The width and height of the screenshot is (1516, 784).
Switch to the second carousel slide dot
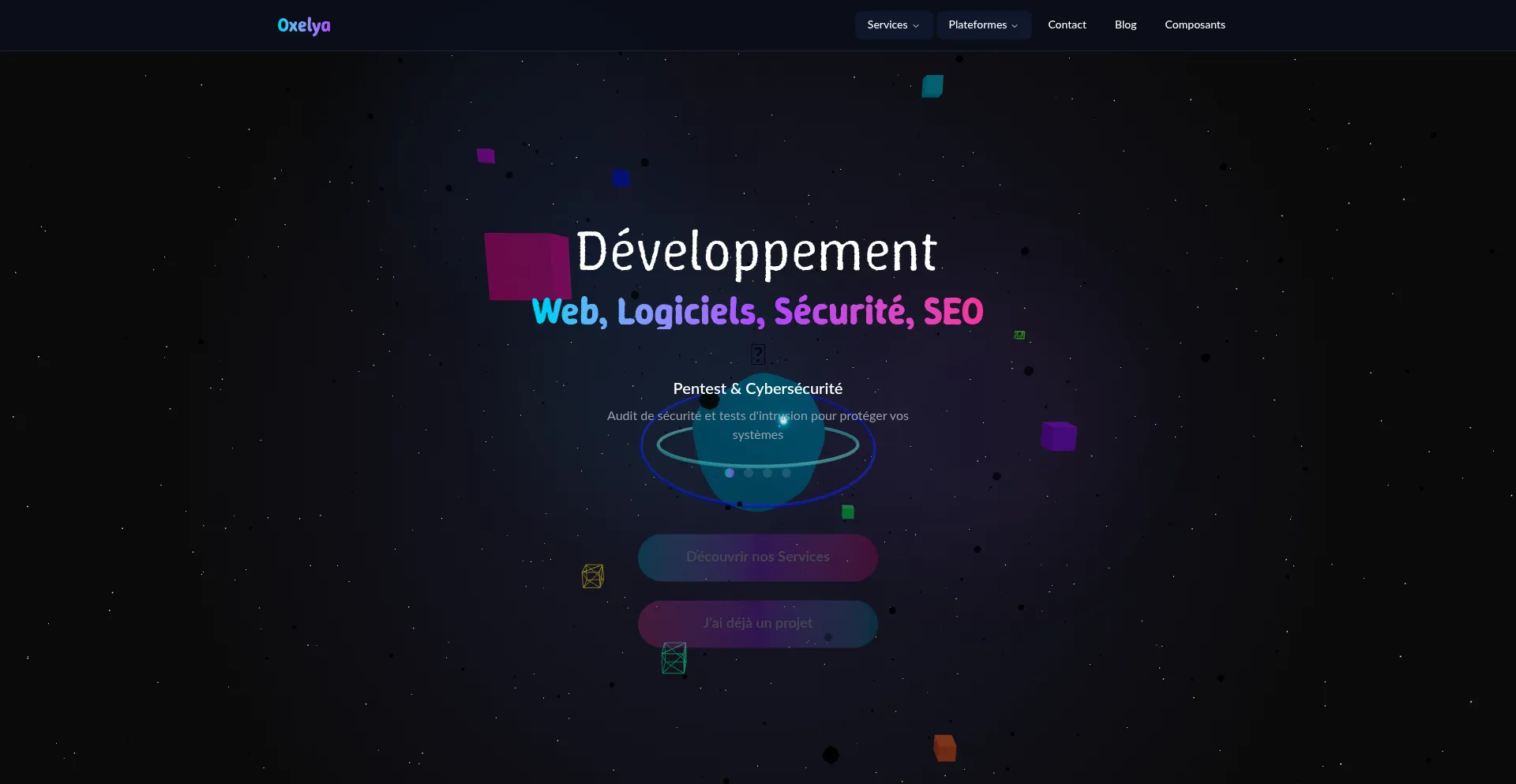click(x=749, y=473)
